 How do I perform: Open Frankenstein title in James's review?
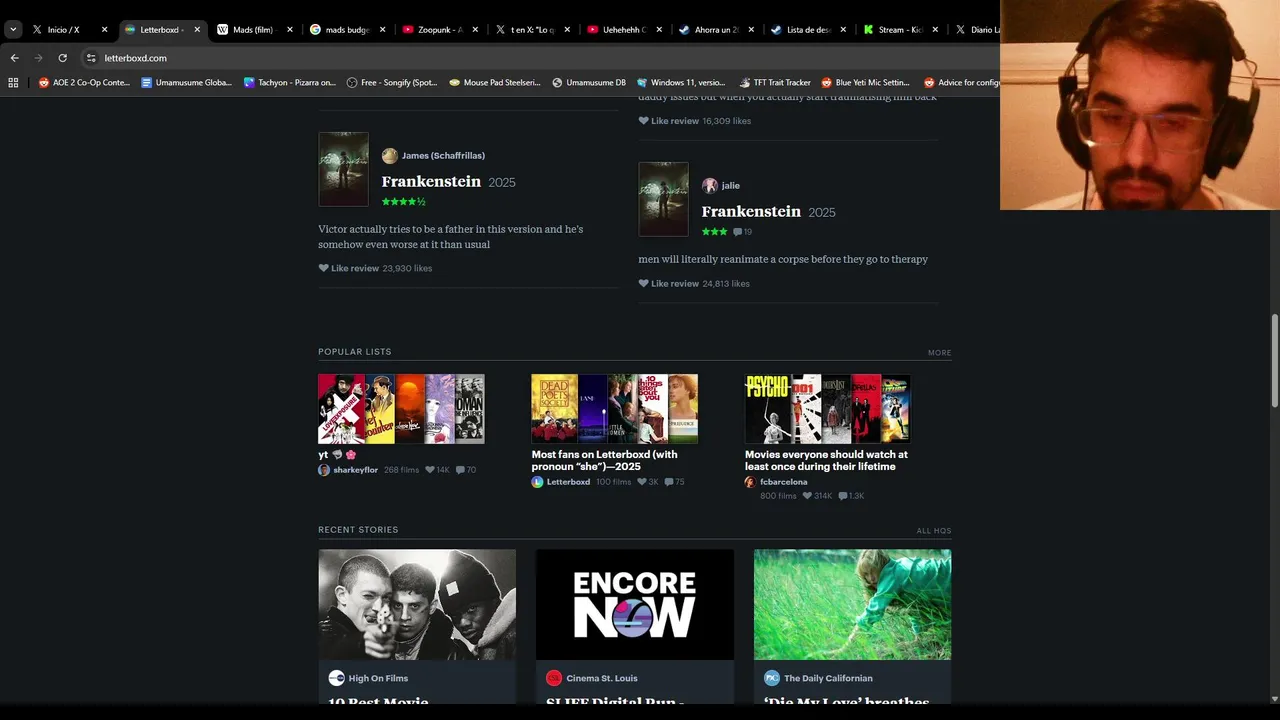[431, 181]
